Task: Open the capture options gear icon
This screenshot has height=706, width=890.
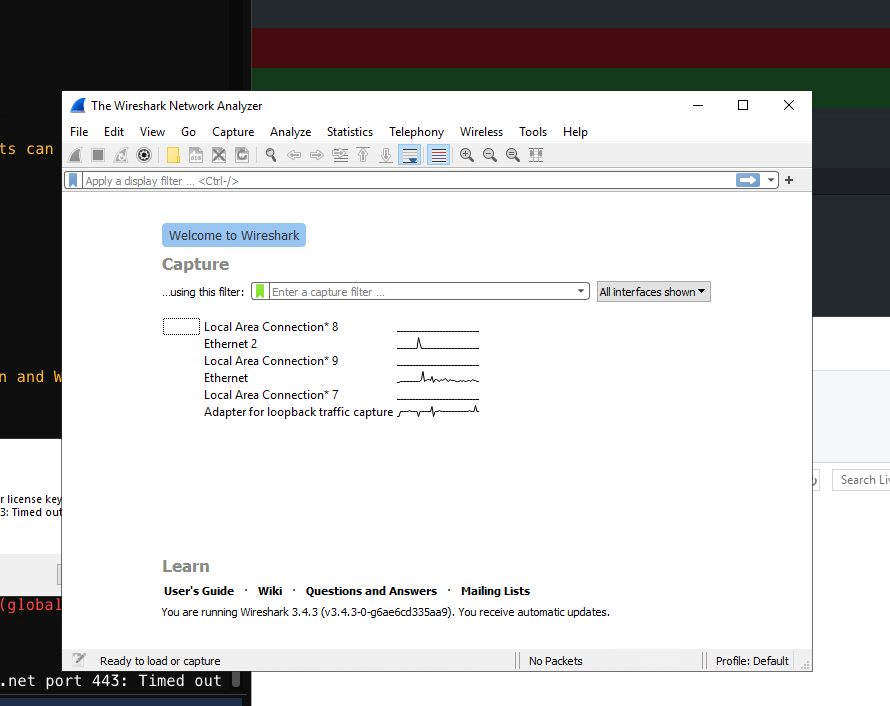Action: pos(144,155)
